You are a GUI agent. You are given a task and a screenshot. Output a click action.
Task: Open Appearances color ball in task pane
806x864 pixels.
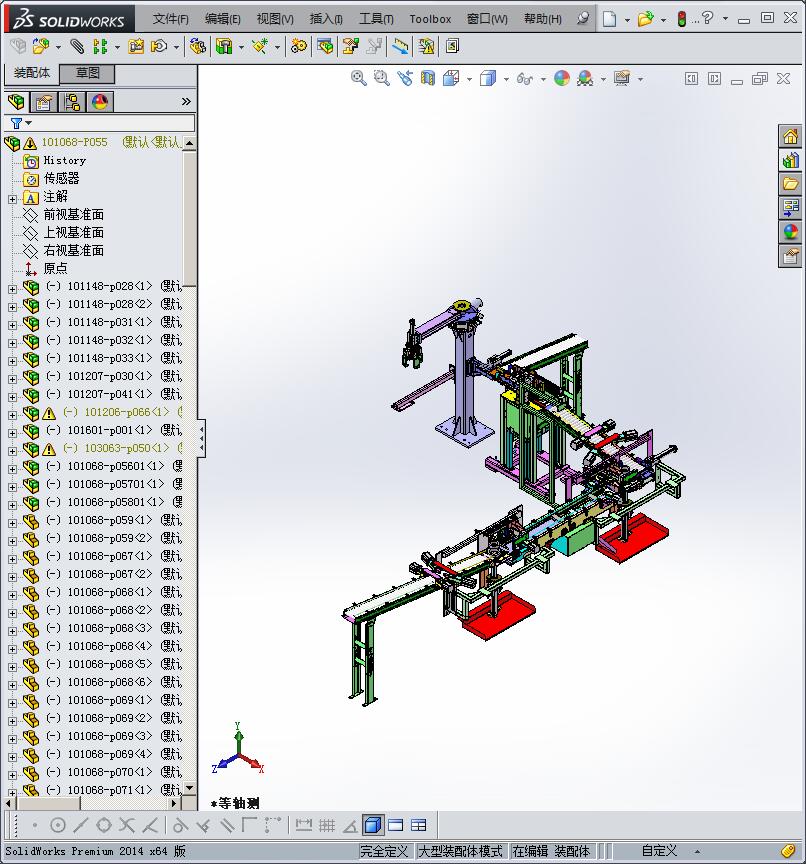point(790,232)
